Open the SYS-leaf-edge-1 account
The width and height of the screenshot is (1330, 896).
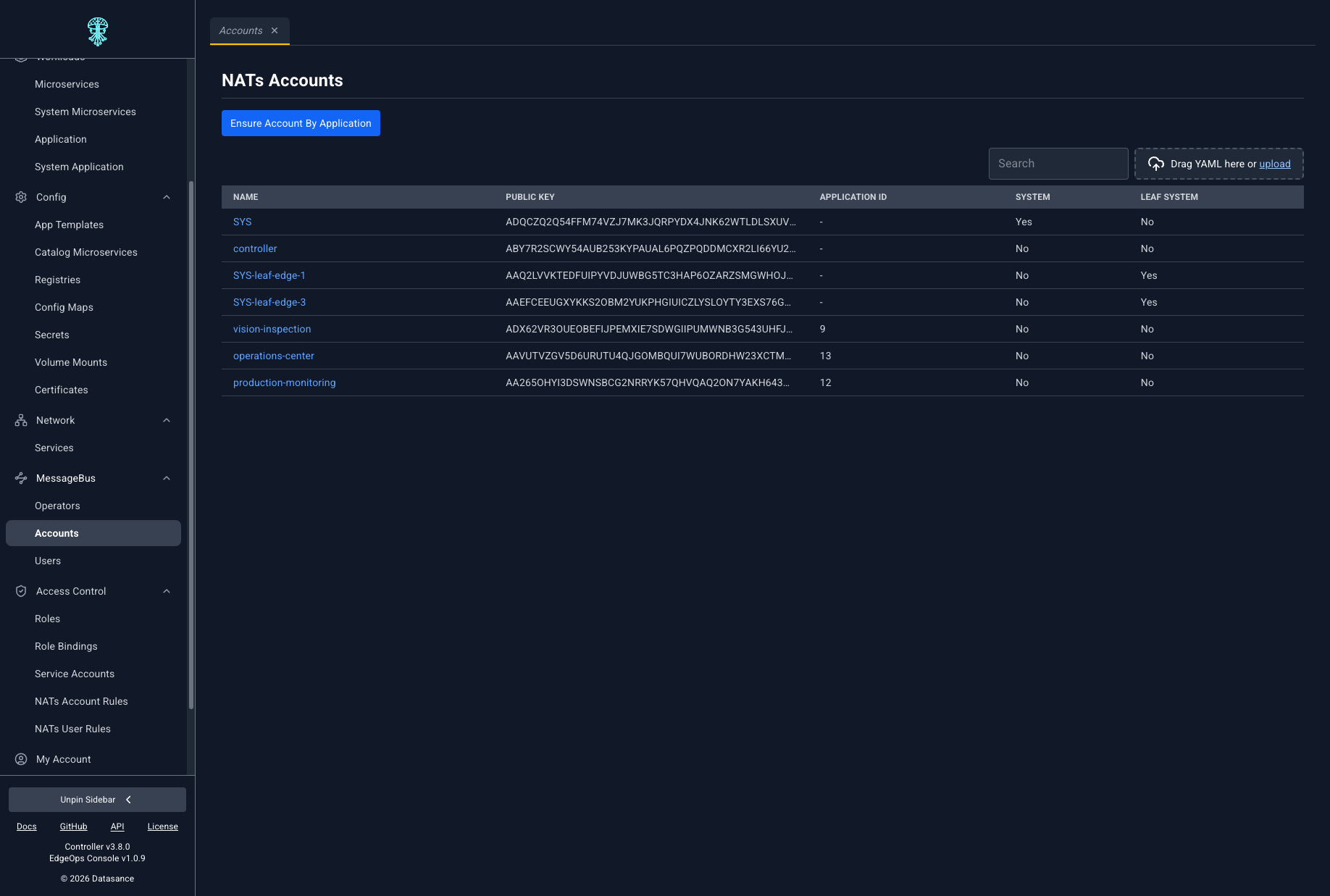(x=269, y=275)
